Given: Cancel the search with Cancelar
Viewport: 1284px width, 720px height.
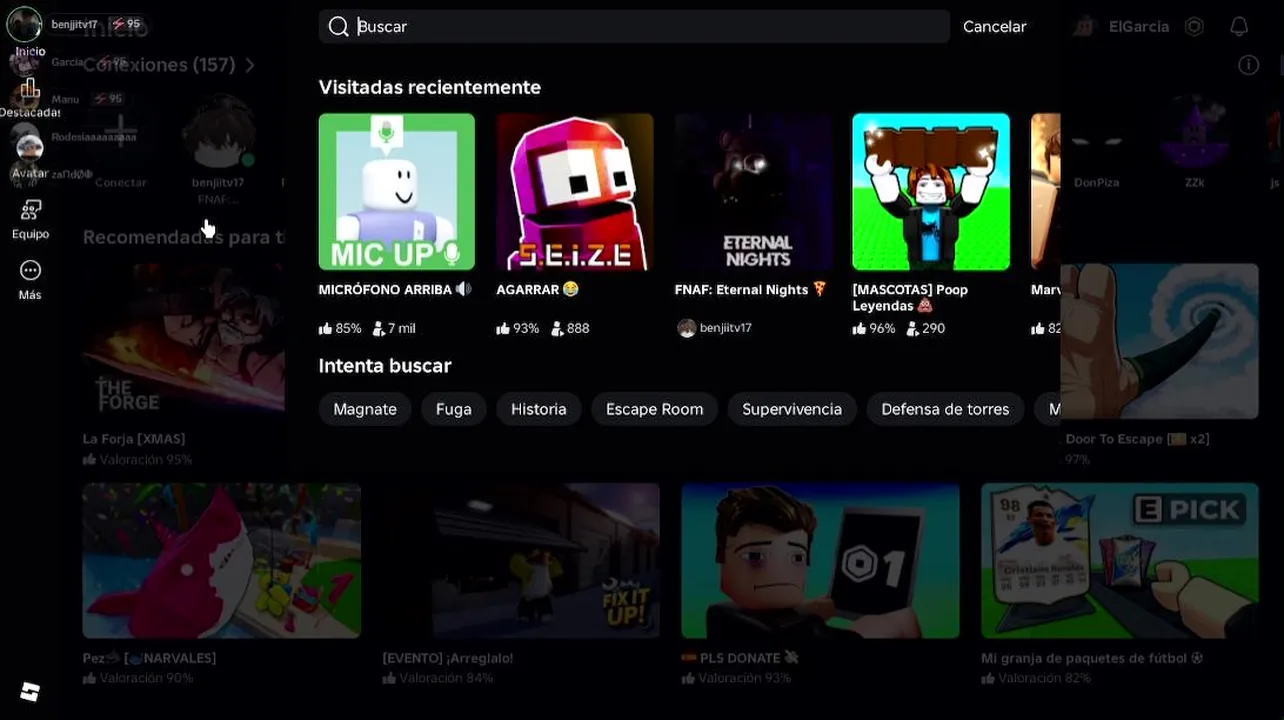Looking at the screenshot, I should pos(994,27).
